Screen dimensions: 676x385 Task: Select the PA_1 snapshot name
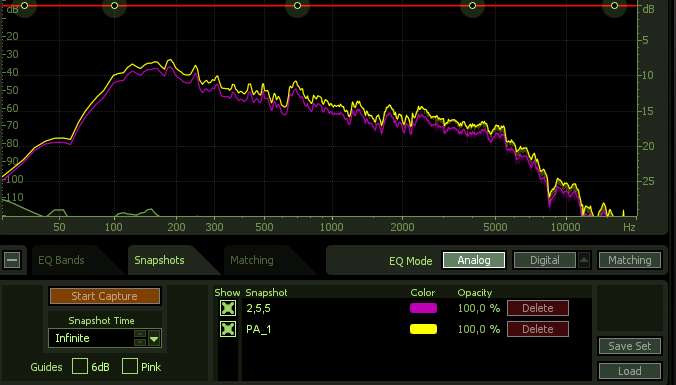pyautogui.click(x=259, y=329)
